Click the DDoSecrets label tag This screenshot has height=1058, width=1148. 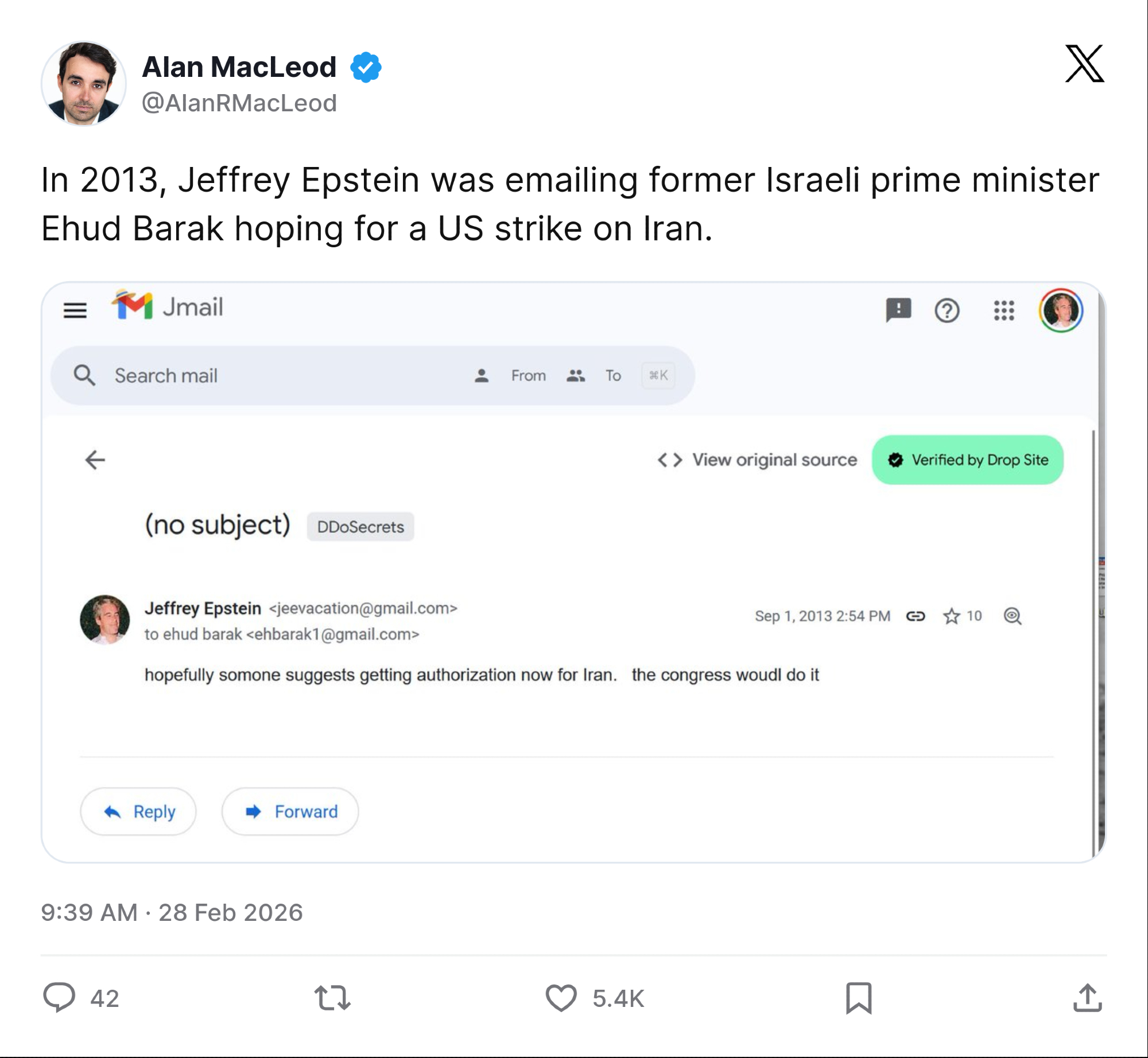pos(360,527)
